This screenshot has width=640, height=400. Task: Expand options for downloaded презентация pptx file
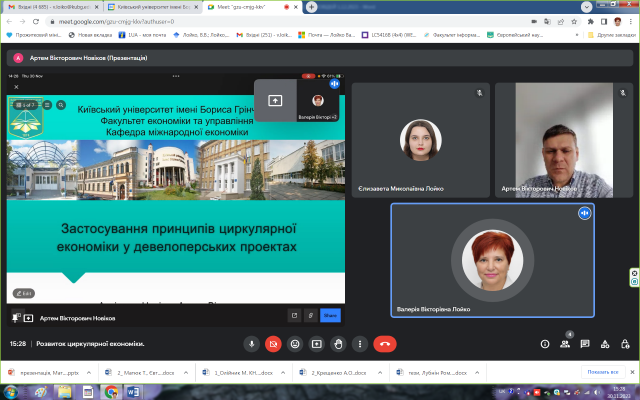90,372
